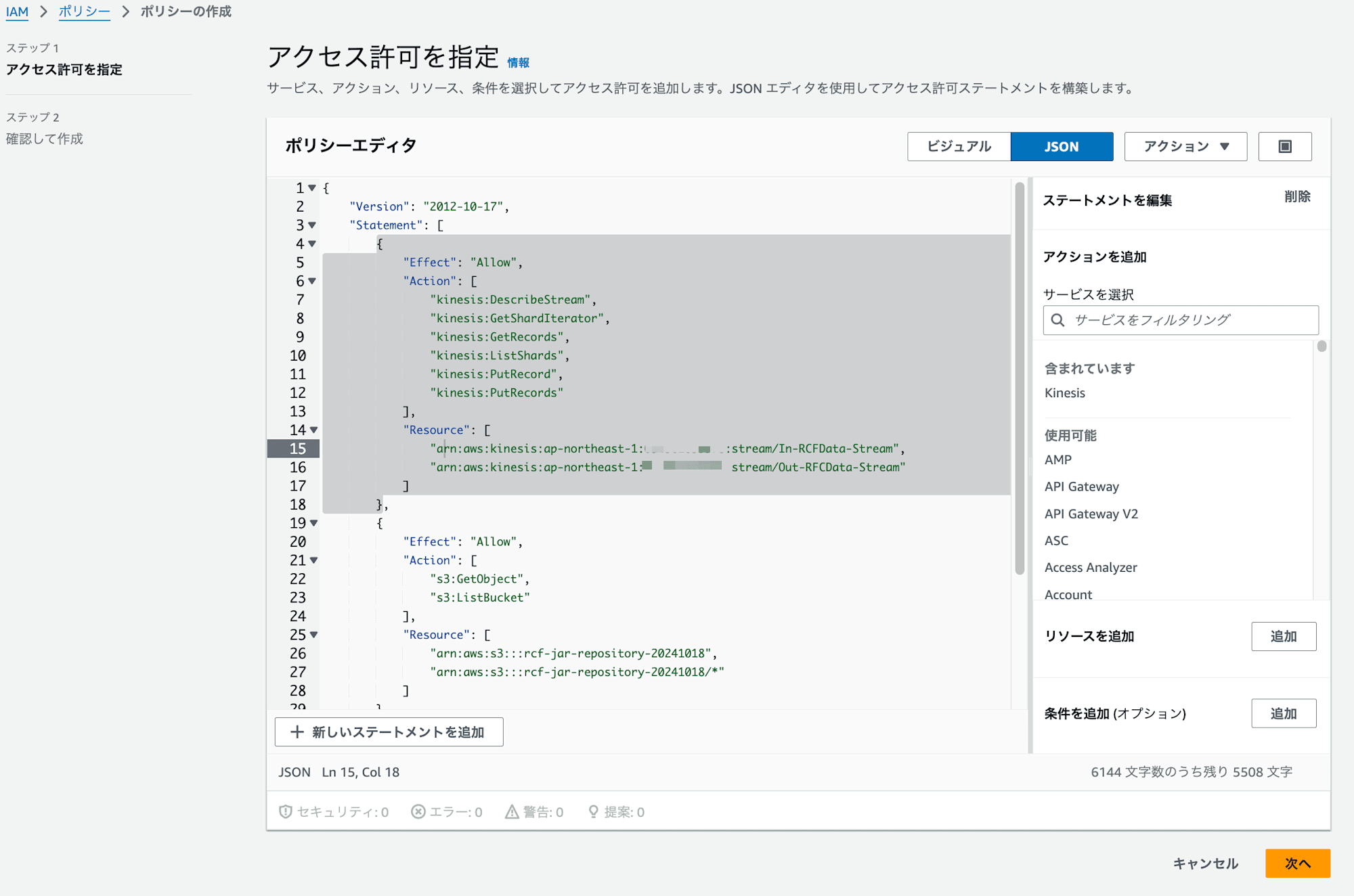Click the security shield icon in status bar

pyautogui.click(x=285, y=811)
